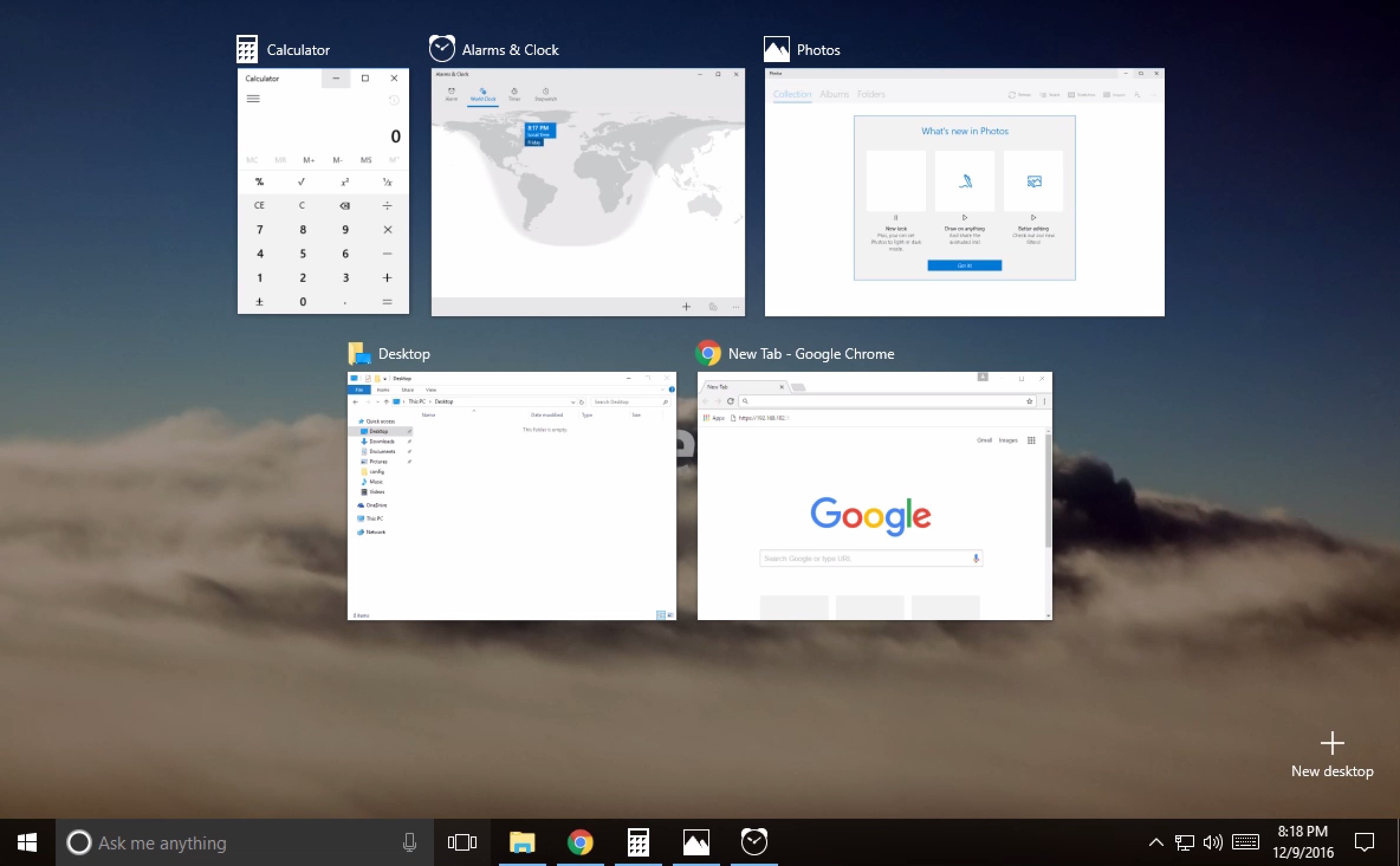Show the touch keyboard
Screen dimensions: 1400x866
tap(1245, 842)
